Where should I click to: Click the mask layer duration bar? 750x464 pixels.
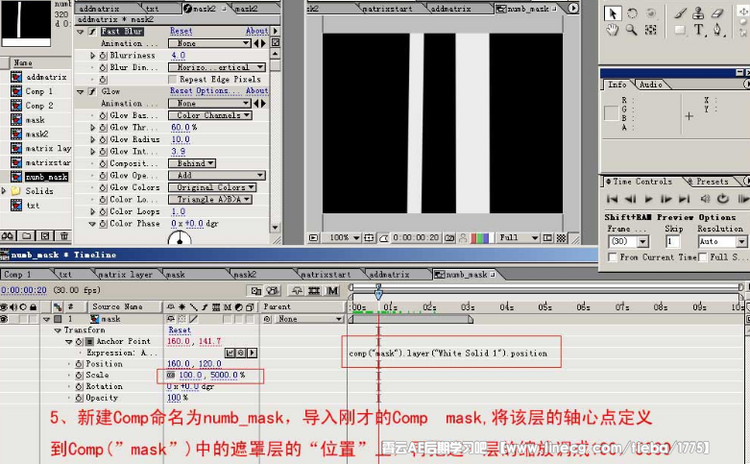click(x=411, y=319)
